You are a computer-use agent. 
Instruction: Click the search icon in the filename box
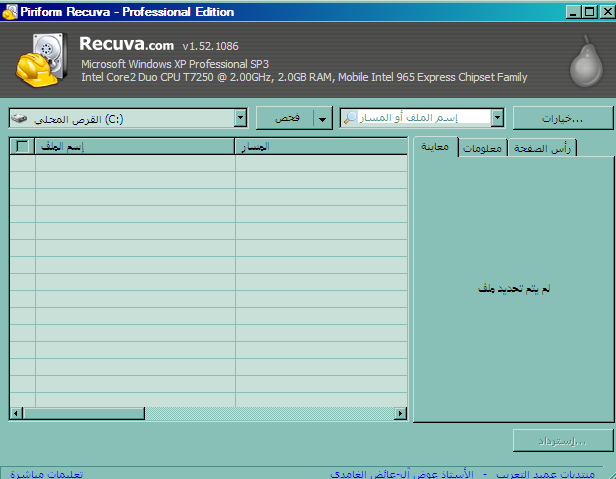(349, 118)
